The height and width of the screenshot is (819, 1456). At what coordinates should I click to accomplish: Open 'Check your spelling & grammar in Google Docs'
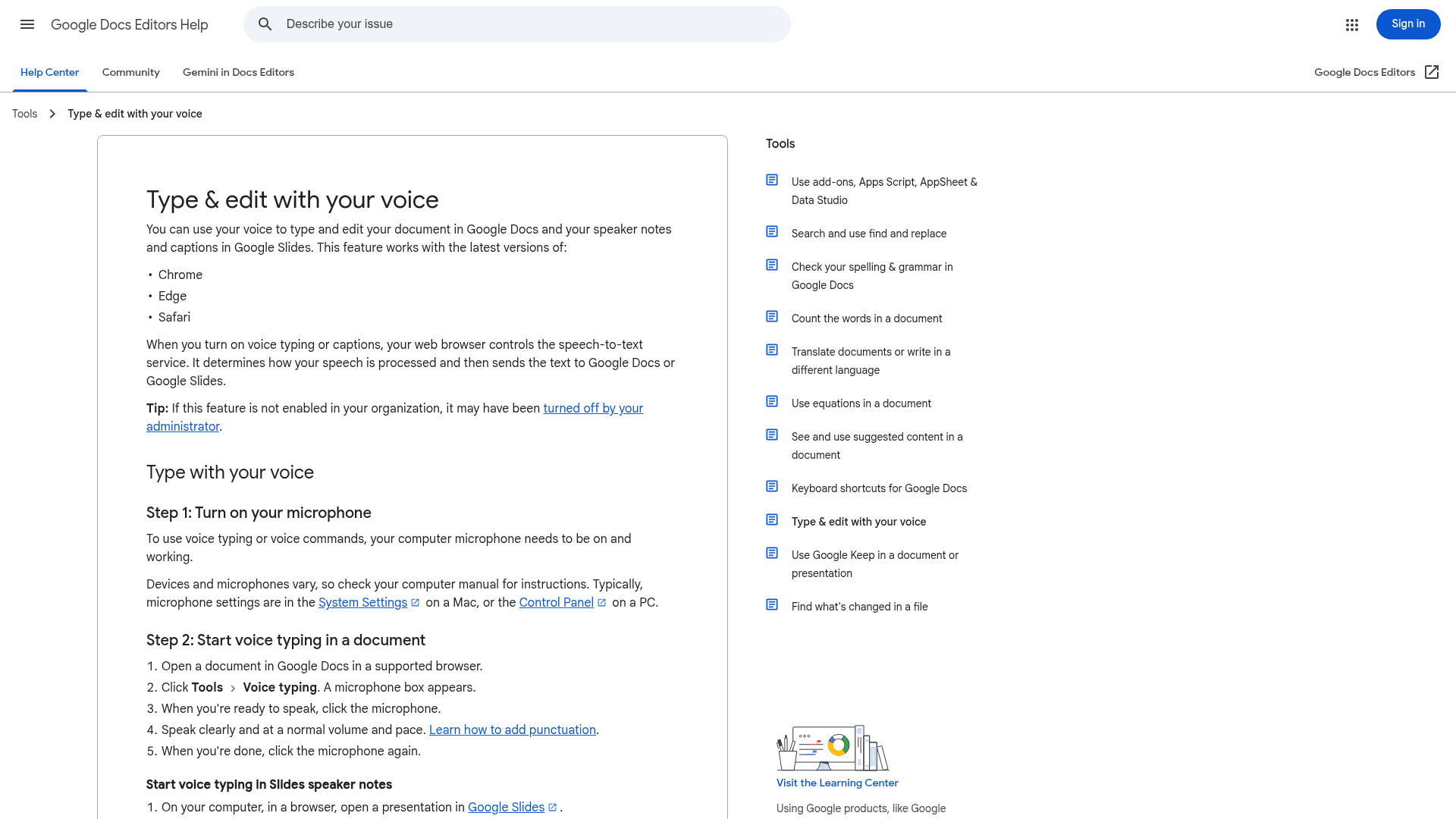click(x=872, y=276)
